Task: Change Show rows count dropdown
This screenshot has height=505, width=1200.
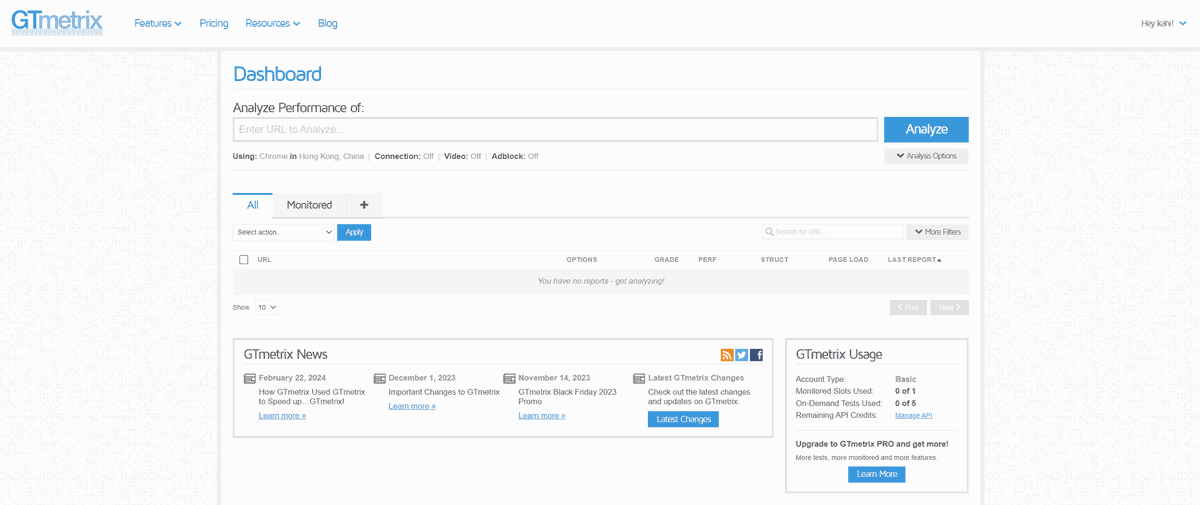Action: (267, 307)
